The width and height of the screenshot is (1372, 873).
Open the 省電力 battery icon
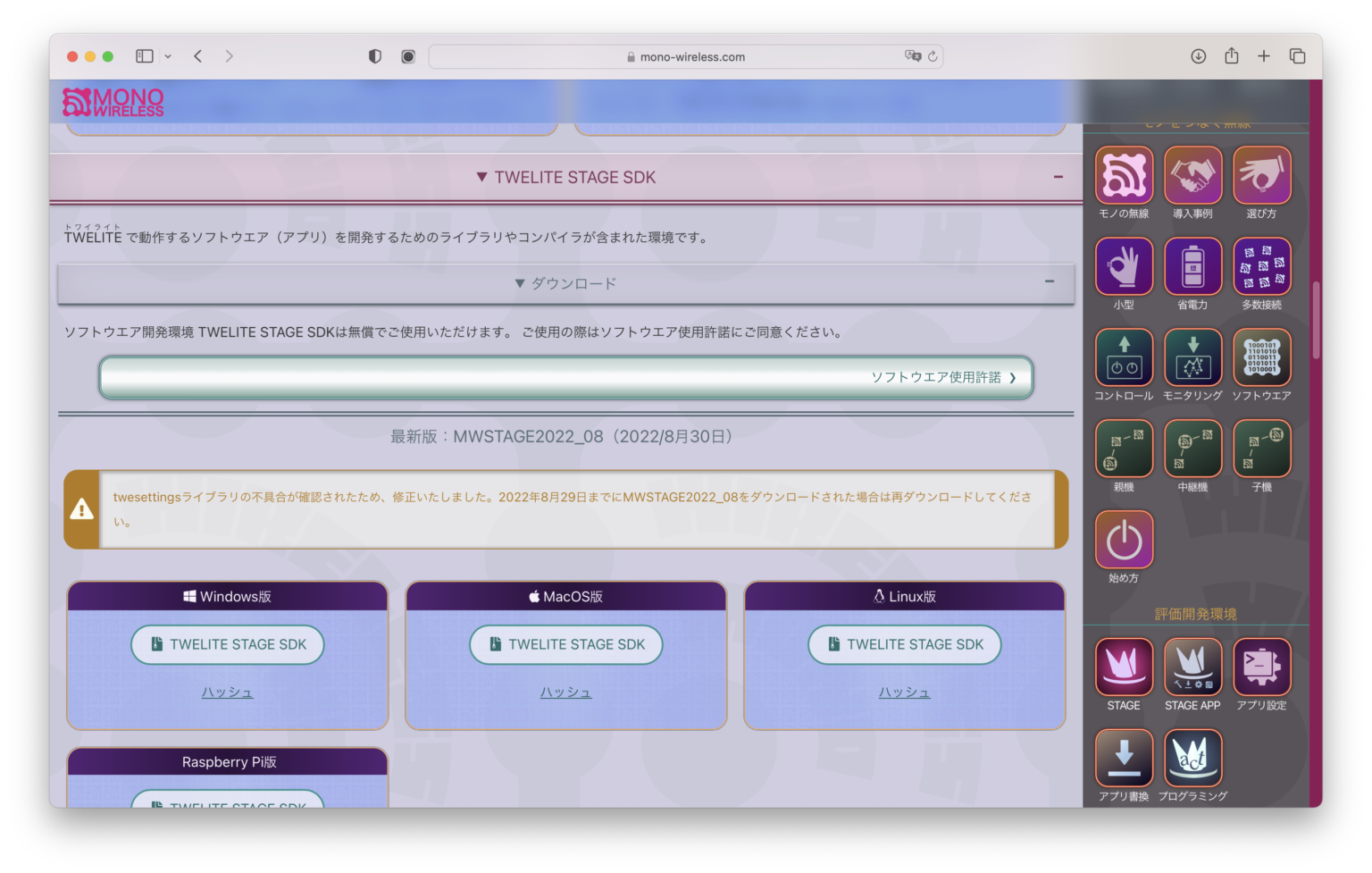[1192, 267]
